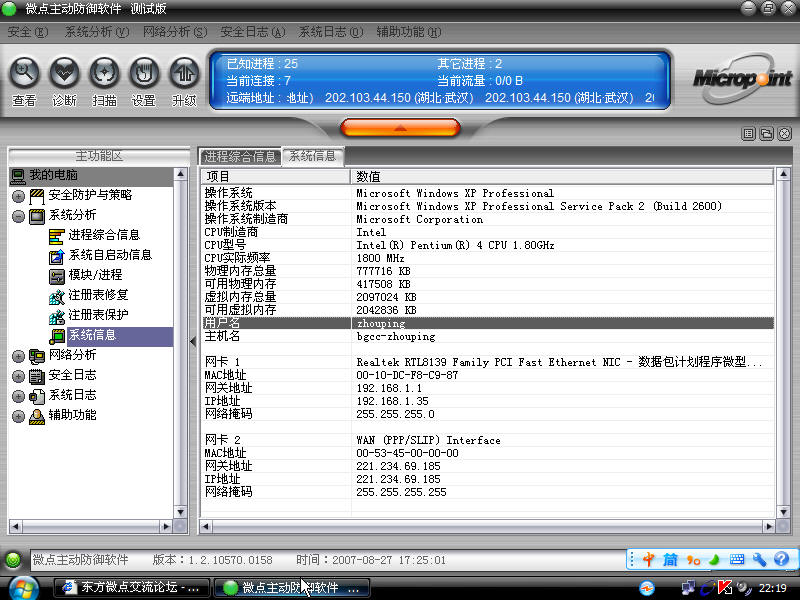Open the IME soft keyboard icon

click(x=737, y=560)
